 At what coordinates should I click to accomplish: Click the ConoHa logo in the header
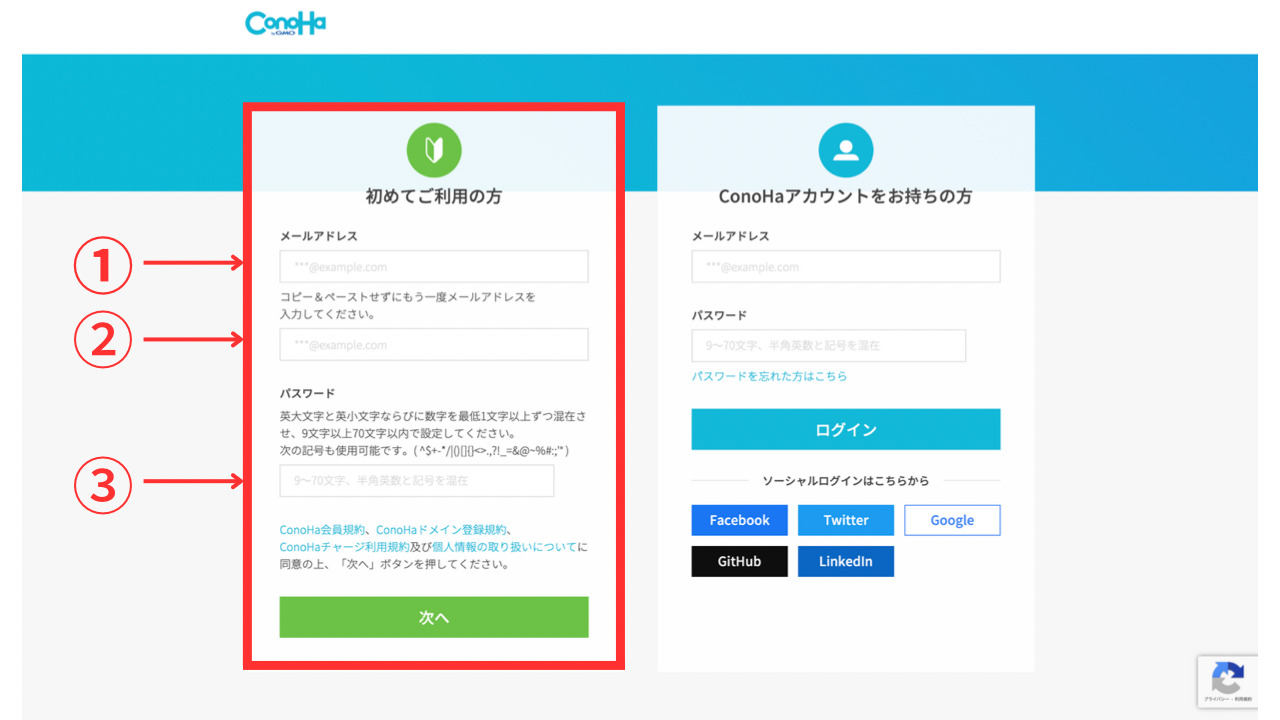coord(286,24)
